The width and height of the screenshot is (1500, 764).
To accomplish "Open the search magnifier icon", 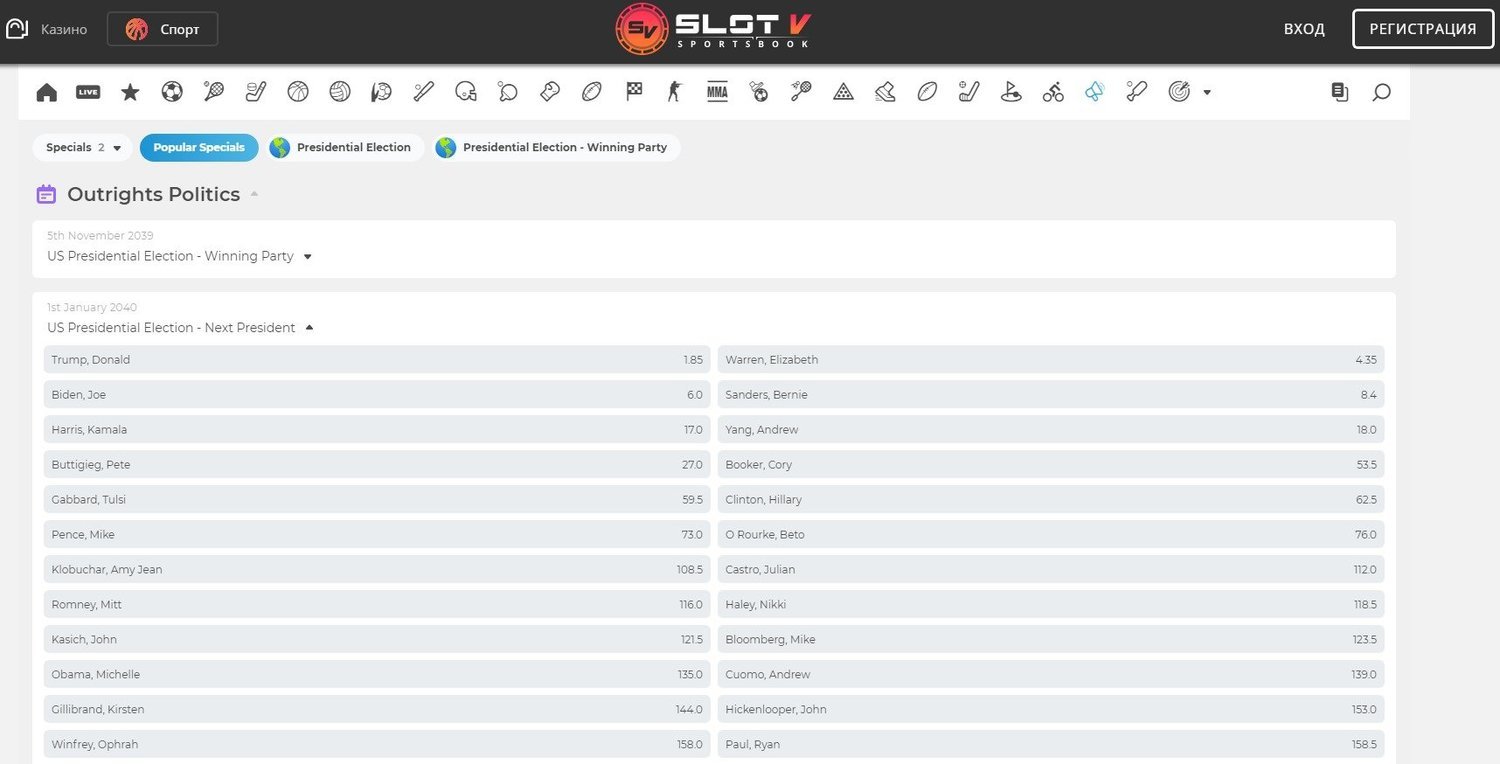I will [1381, 92].
